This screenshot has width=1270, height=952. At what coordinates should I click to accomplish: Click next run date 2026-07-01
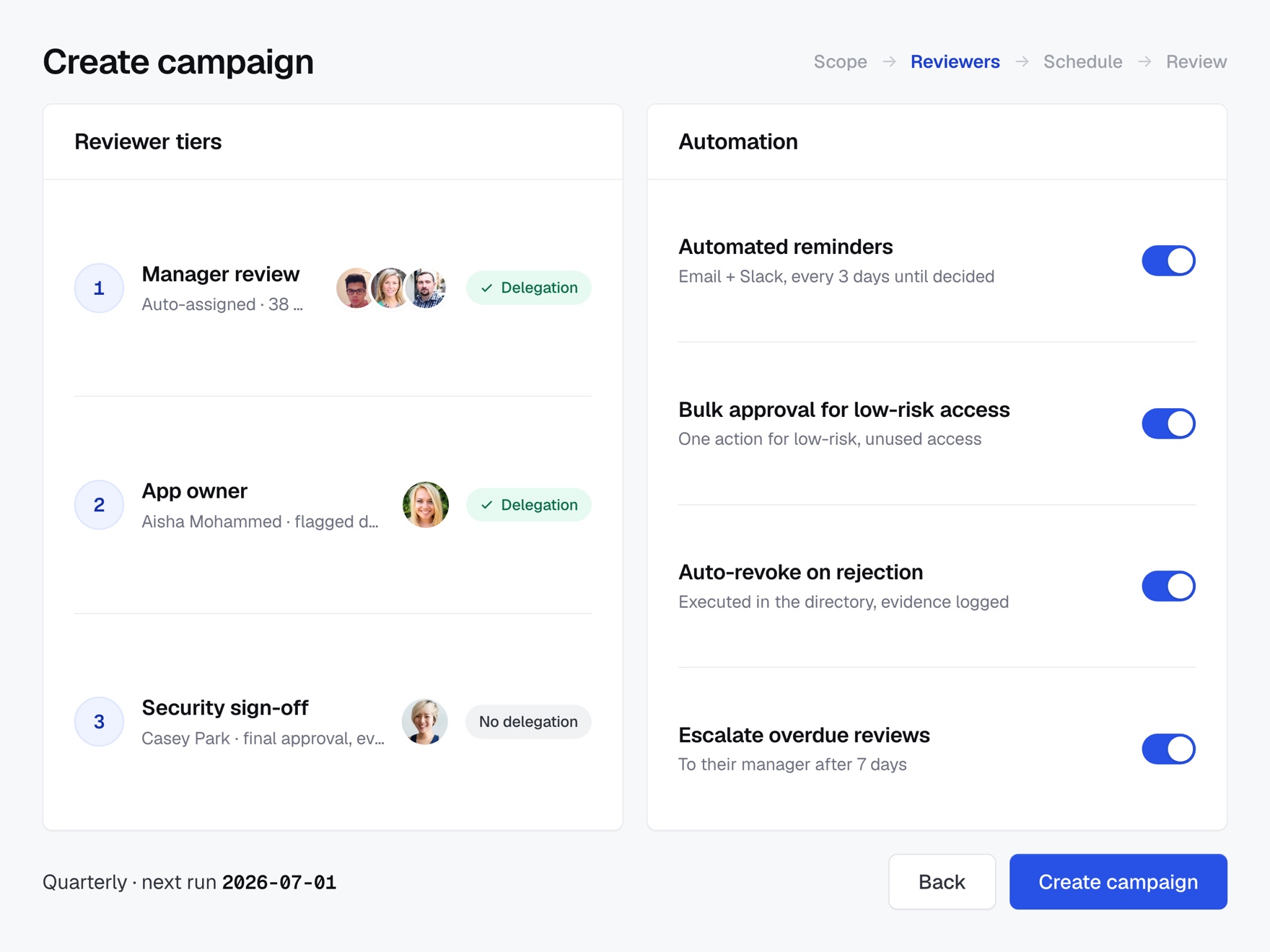[x=279, y=882]
